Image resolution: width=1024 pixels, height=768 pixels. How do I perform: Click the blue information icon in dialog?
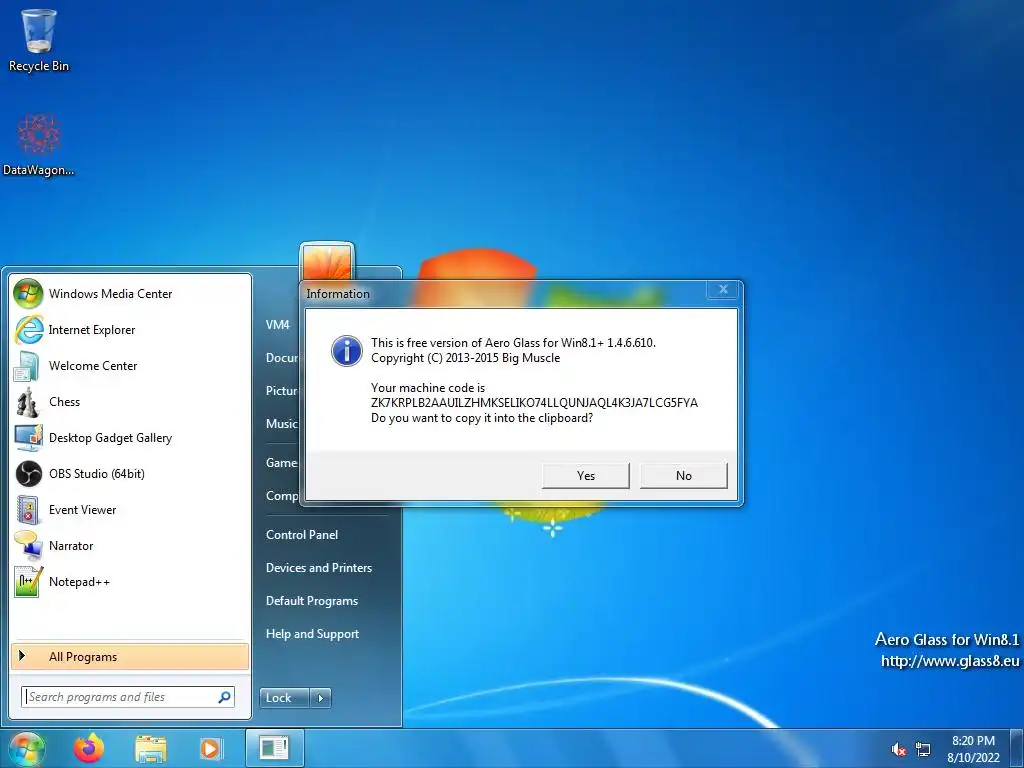(347, 351)
